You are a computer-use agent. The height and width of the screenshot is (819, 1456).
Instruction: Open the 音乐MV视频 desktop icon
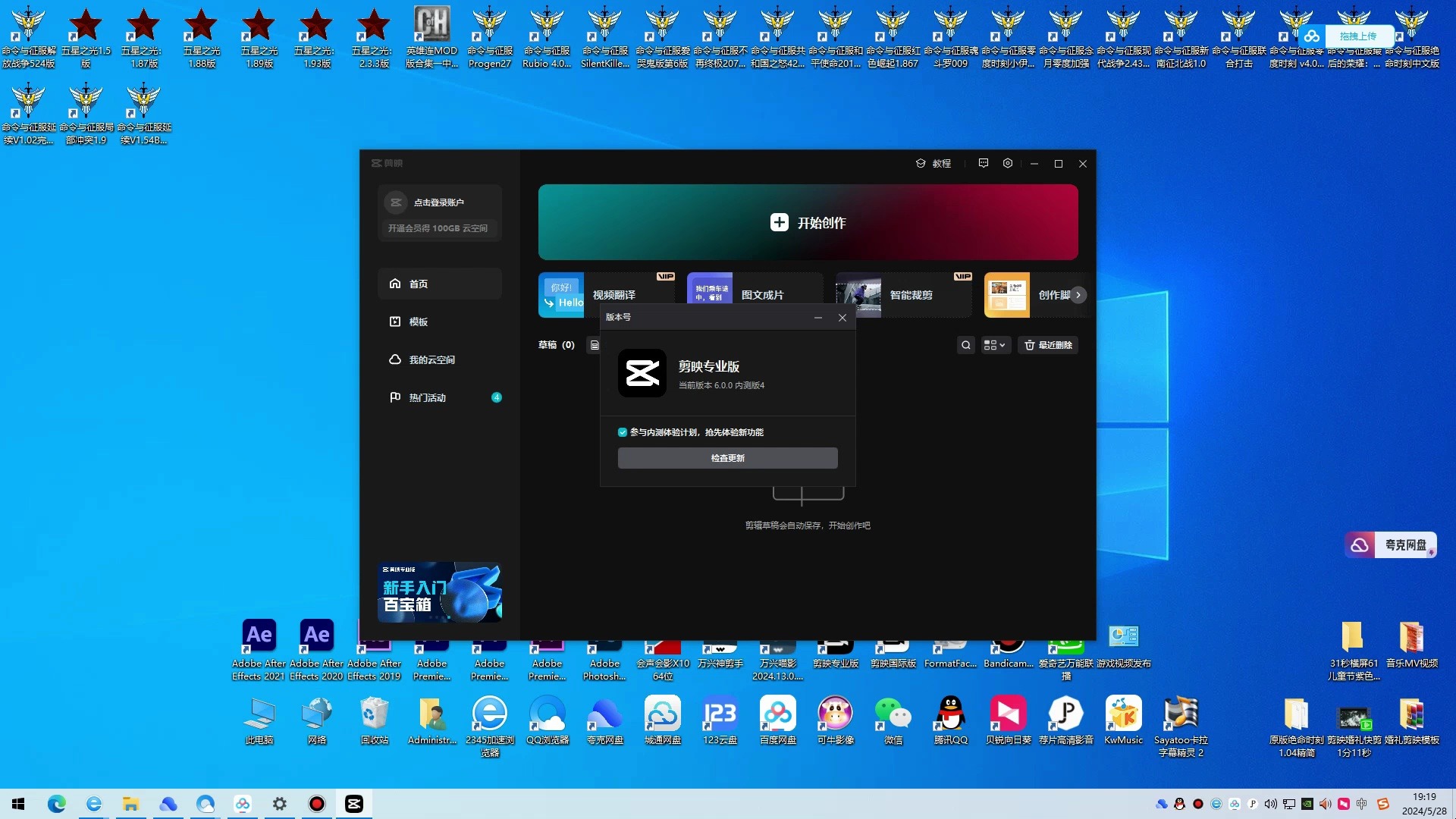(1412, 645)
